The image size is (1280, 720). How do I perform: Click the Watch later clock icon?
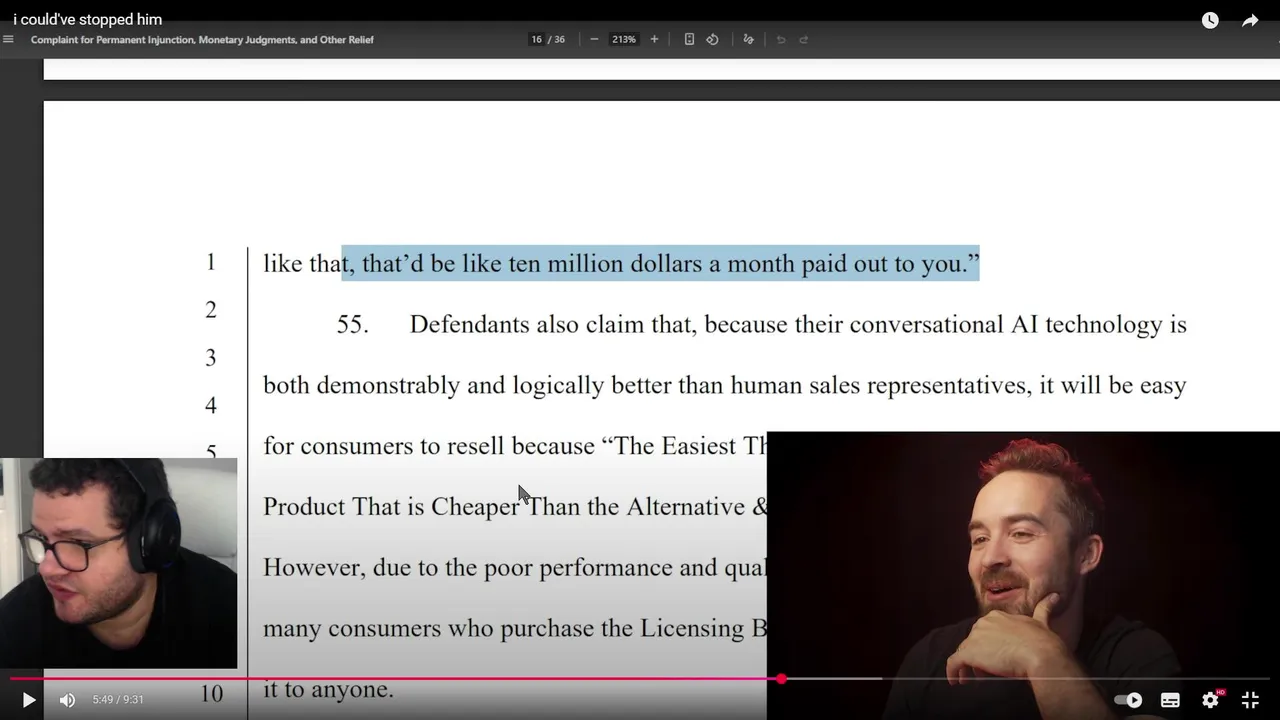pos(1210,20)
